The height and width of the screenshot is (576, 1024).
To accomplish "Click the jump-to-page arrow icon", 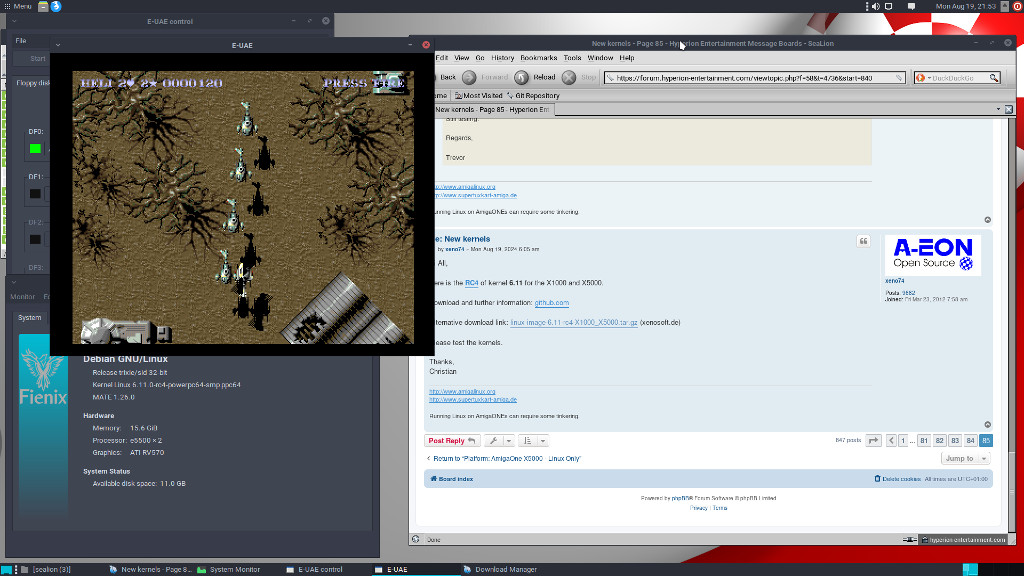I will pyautogui.click(x=873, y=441).
